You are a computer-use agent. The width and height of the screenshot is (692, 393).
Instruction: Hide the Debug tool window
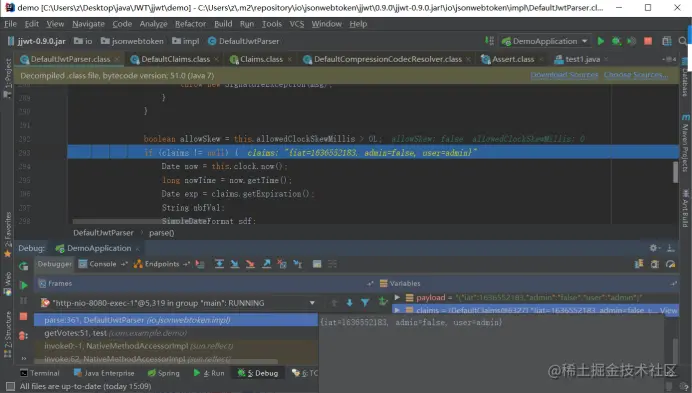670,248
